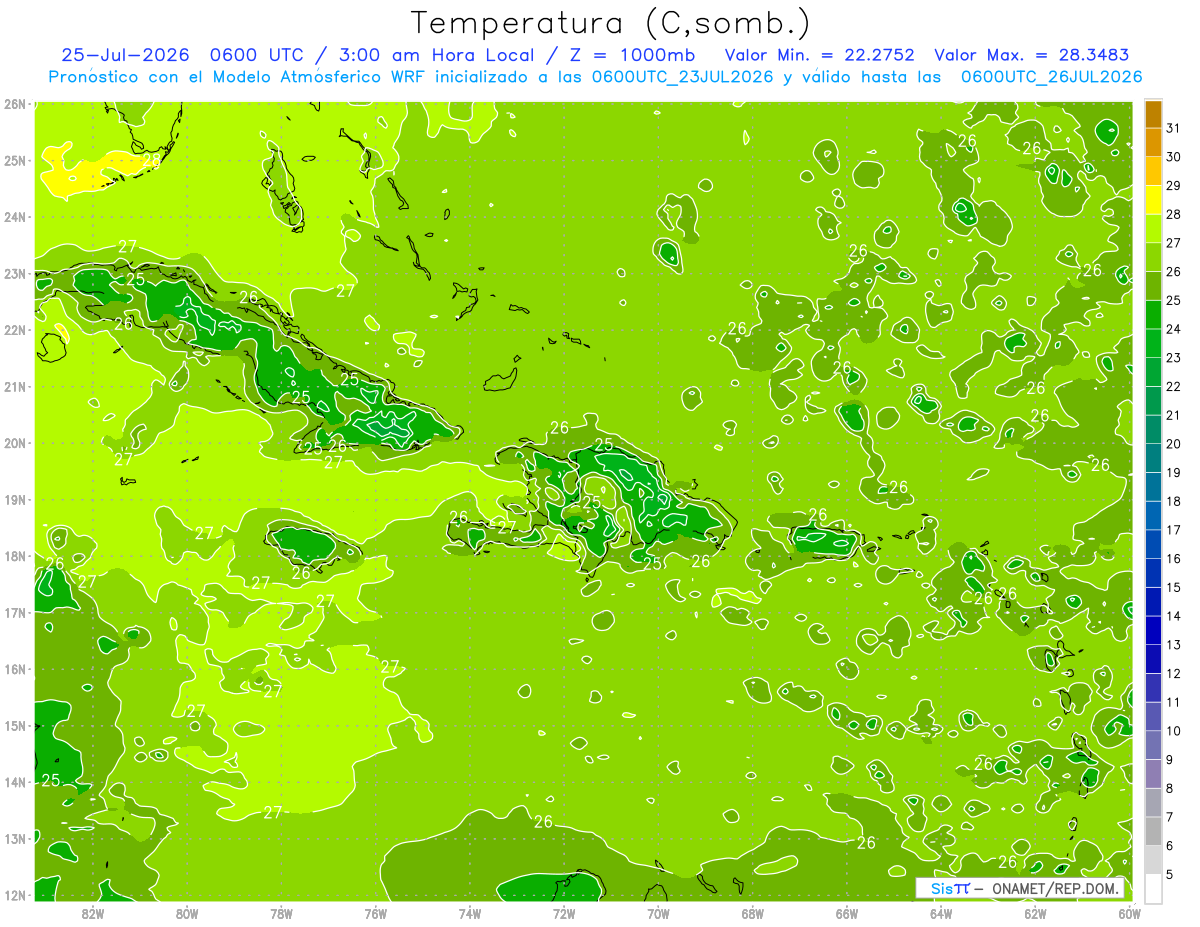Click the 78W longitude axis label

[281, 914]
